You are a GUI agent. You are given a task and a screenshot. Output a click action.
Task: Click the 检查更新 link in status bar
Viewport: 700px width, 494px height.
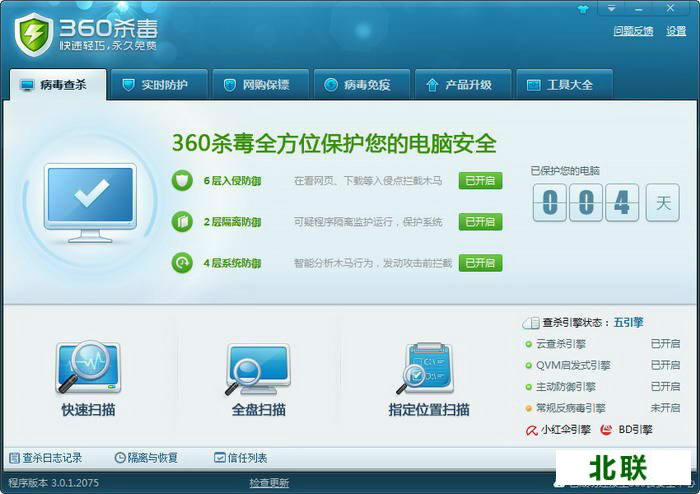pos(269,483)
